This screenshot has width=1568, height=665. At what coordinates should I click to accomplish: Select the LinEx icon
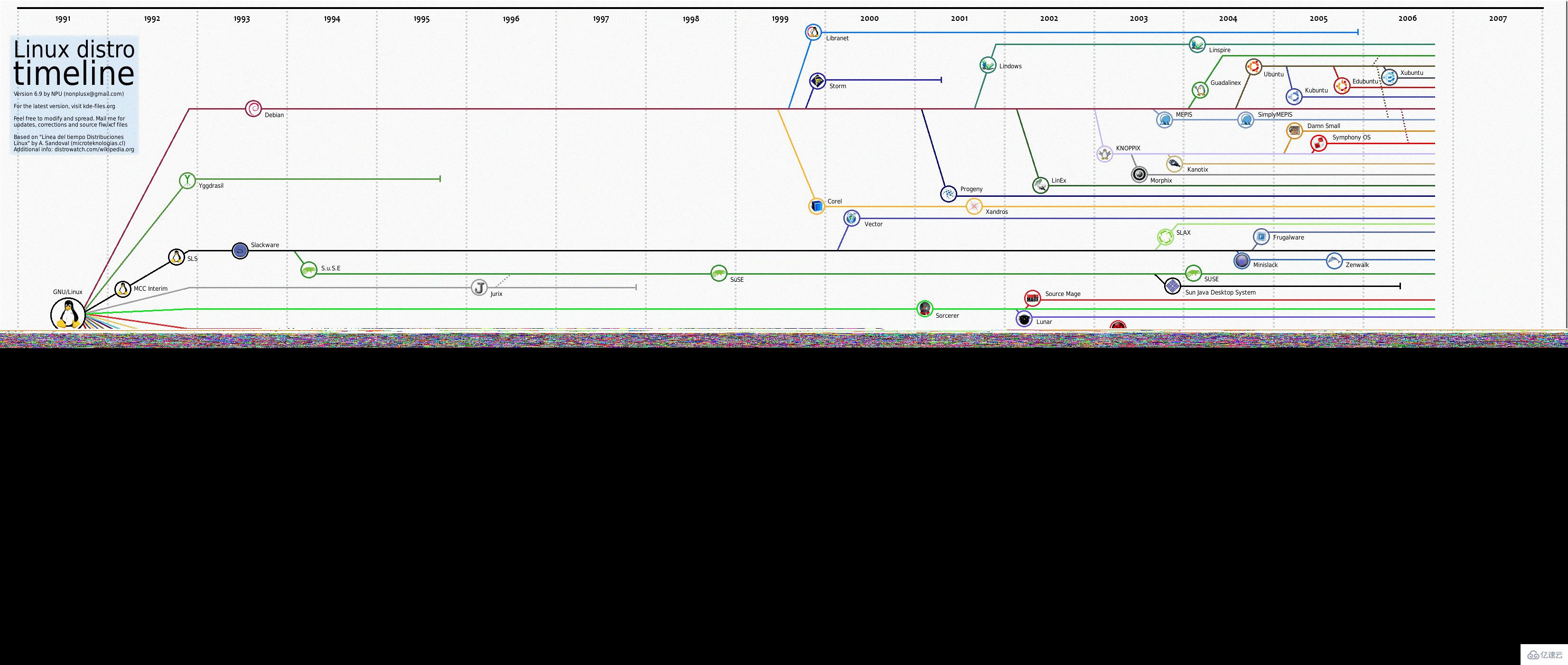[x=1041, y=185]
